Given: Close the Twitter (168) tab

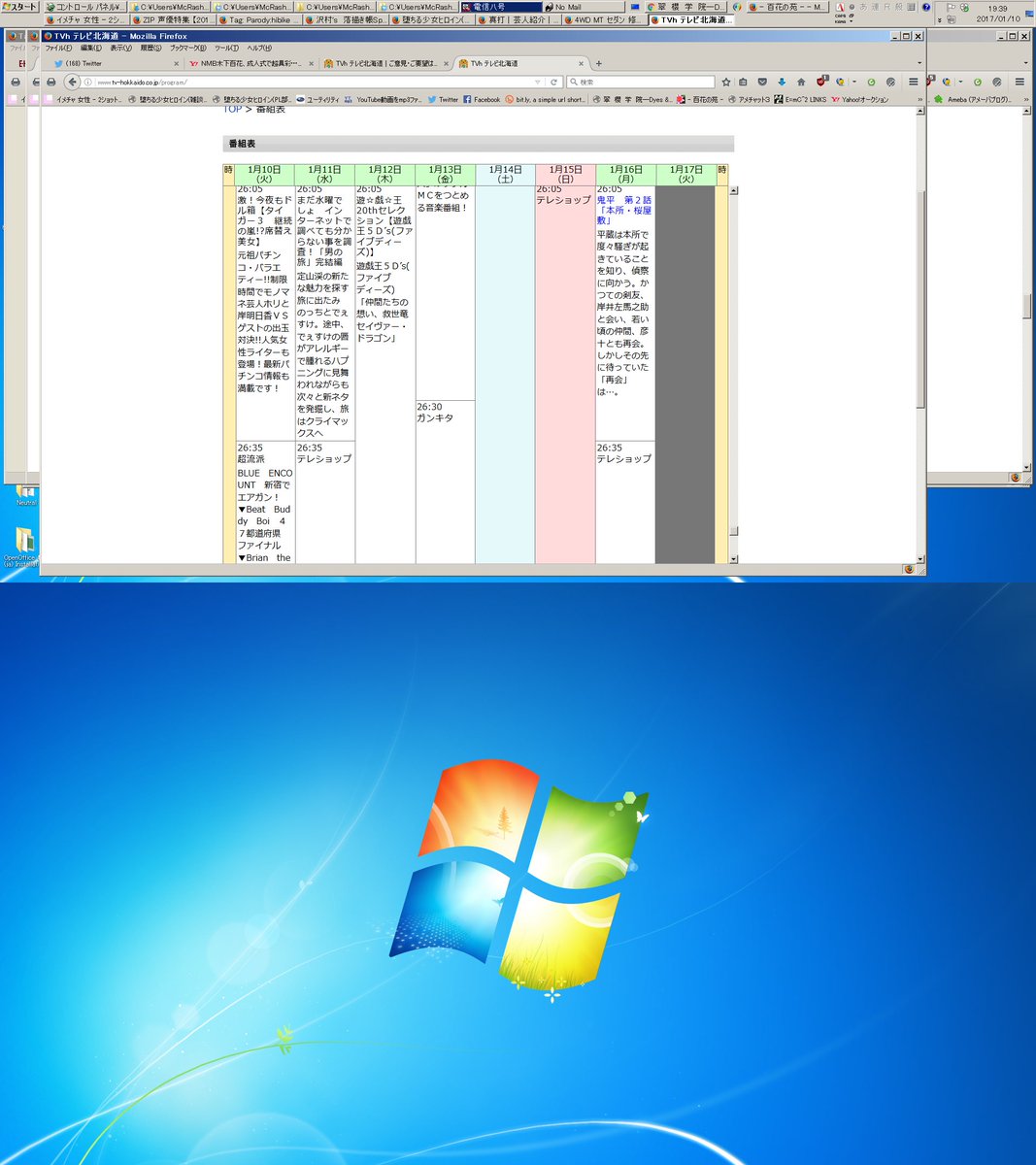Looking at the screenshot, I should (176, 63).
